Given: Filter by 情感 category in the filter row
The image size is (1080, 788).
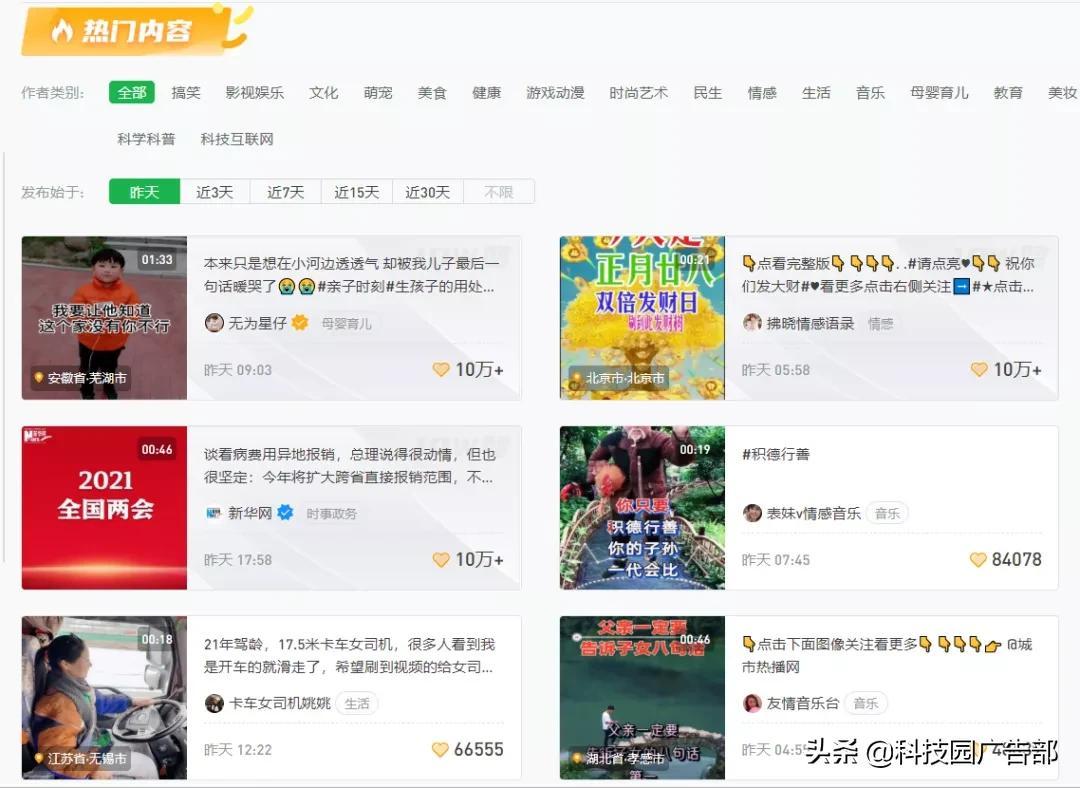Looking at the screenshot, I should tap(762, 92).
